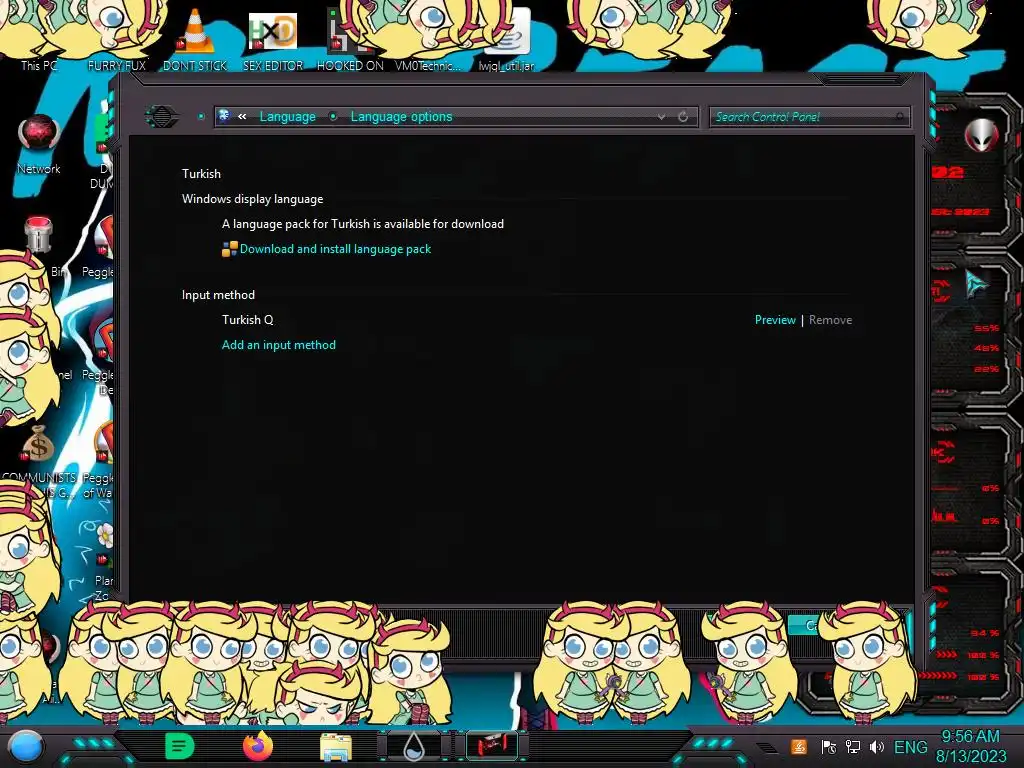Add an input method
Screen dimensions: 1024x768
279,345
